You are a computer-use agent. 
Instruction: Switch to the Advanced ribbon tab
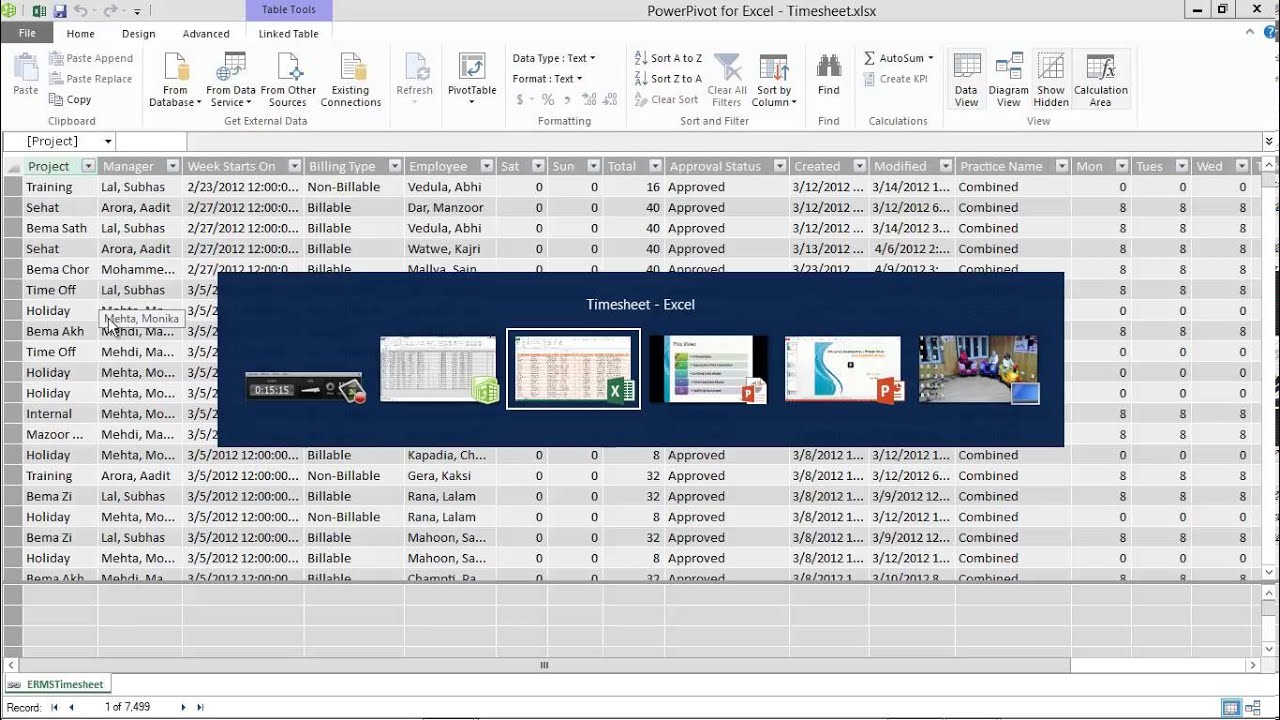[206, 34]
